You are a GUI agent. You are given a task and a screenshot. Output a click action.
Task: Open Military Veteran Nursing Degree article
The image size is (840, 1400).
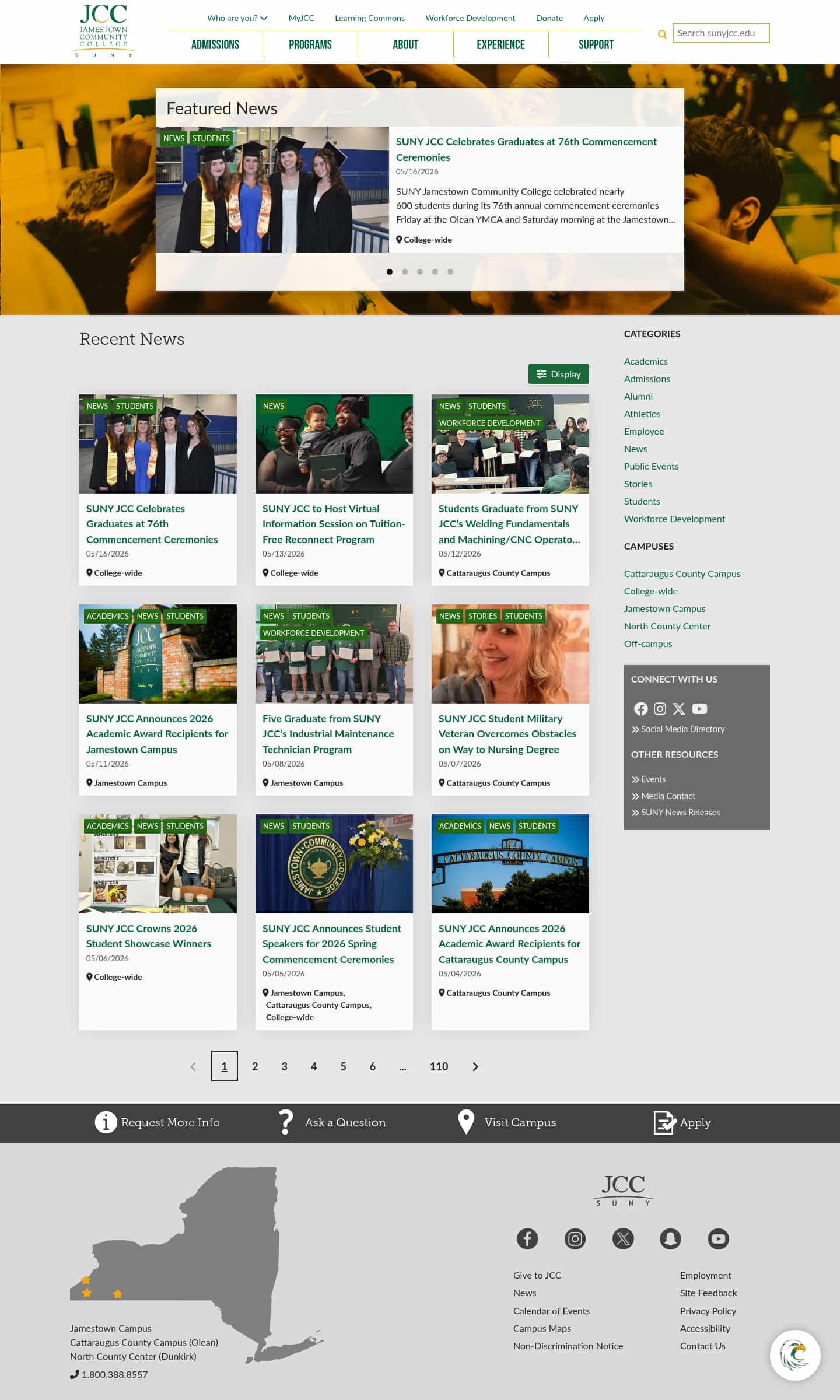coord(508,734)
